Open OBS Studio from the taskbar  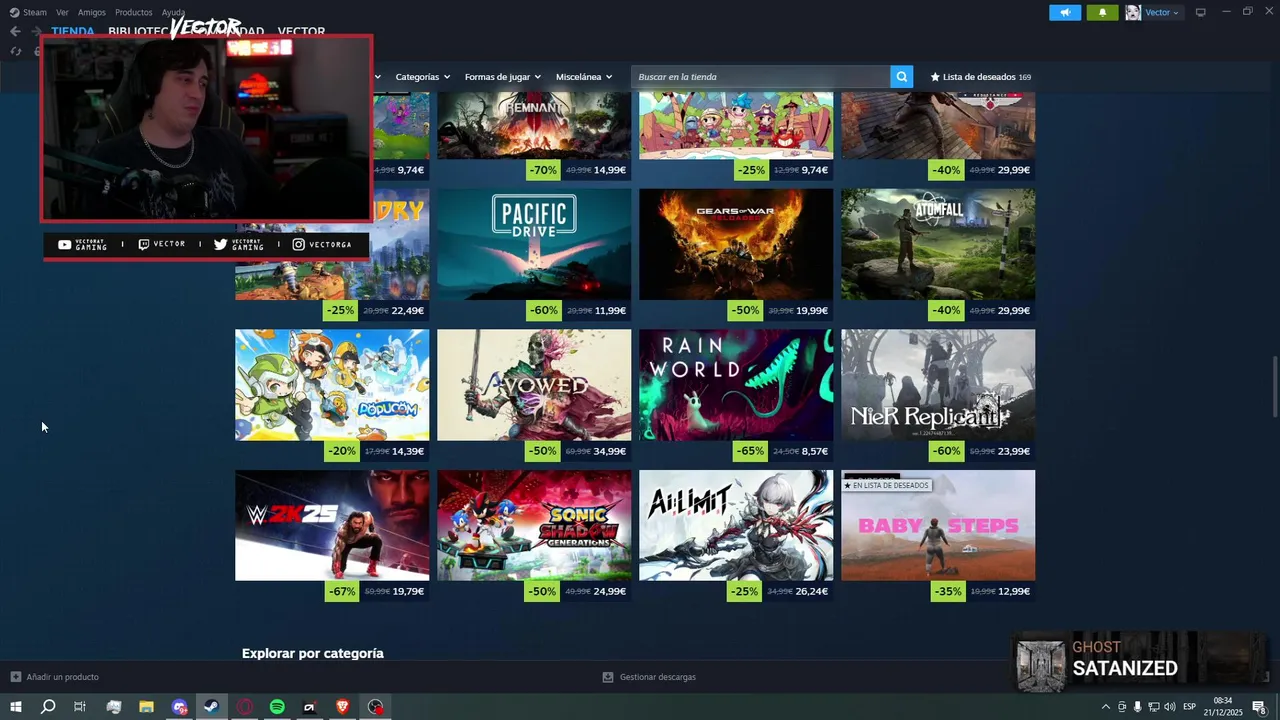(x=375, y=707)
